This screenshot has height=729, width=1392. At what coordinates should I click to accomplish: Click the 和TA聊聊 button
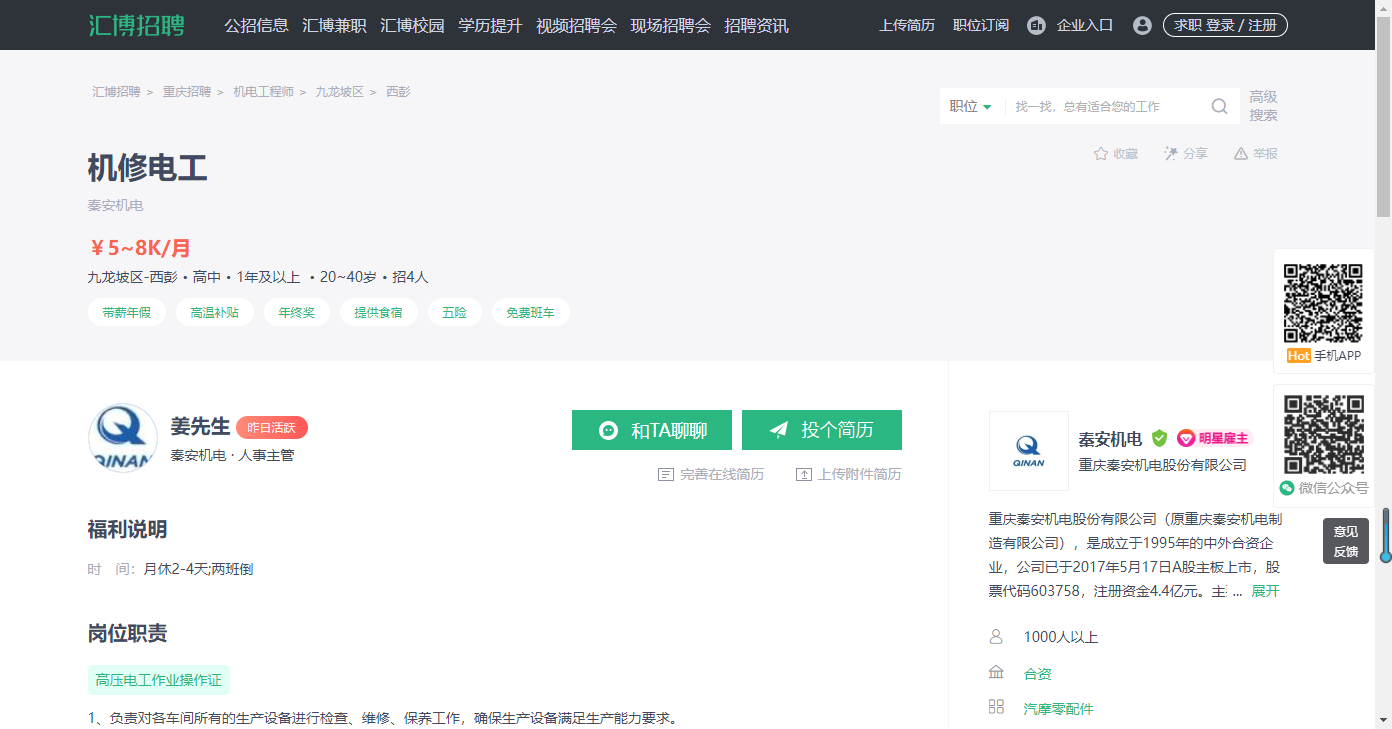(x=652, y=430)
